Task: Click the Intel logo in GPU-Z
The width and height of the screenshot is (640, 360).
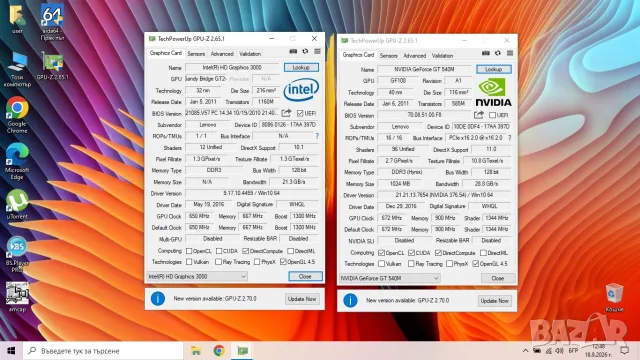Action: point(301,89)
